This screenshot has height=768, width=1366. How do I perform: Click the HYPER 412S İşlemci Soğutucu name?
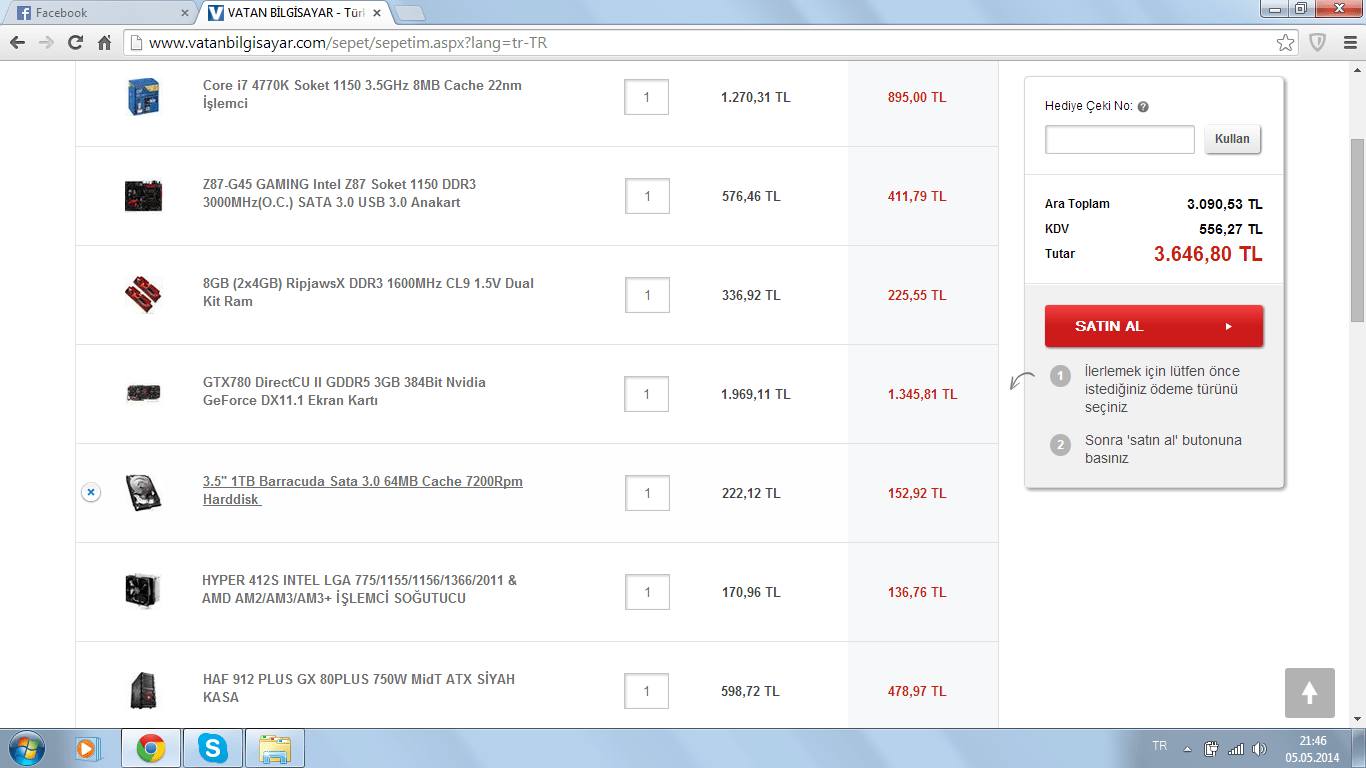pyautogui.click(x=360, y=589)
